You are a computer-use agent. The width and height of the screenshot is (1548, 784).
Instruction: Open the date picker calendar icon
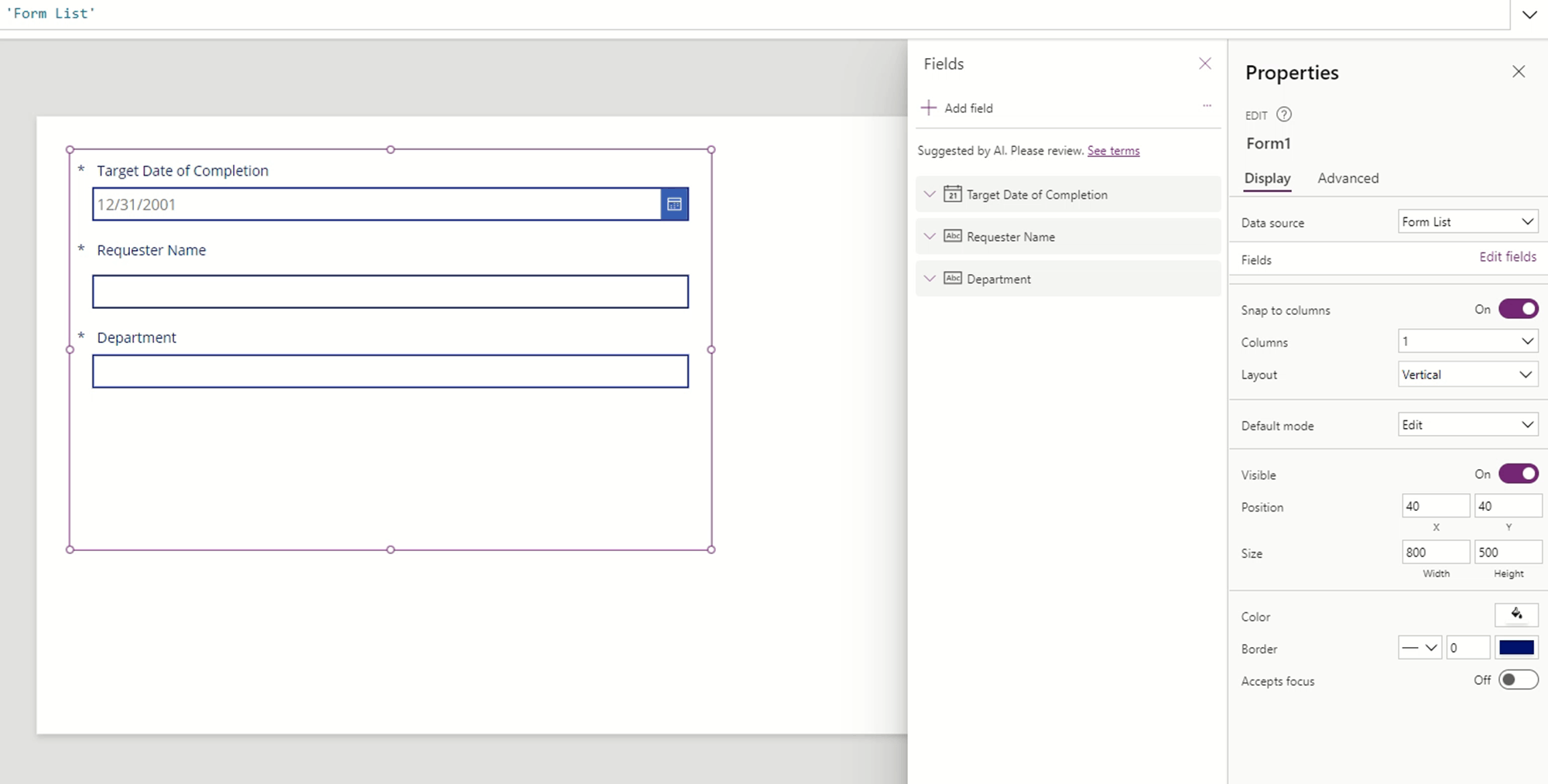pos(674,204)
